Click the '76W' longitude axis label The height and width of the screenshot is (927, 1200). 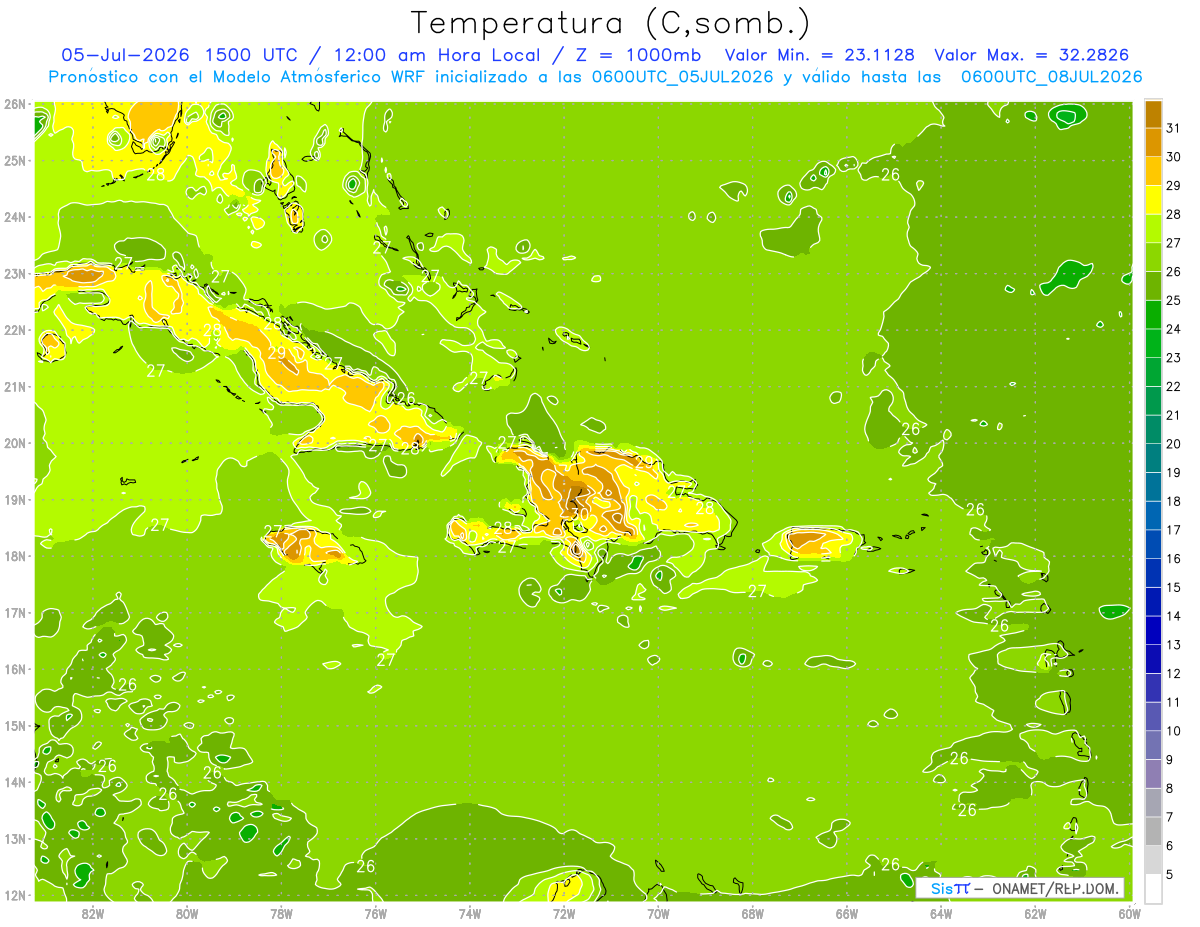pyautogui.click(x=376, y=913)
